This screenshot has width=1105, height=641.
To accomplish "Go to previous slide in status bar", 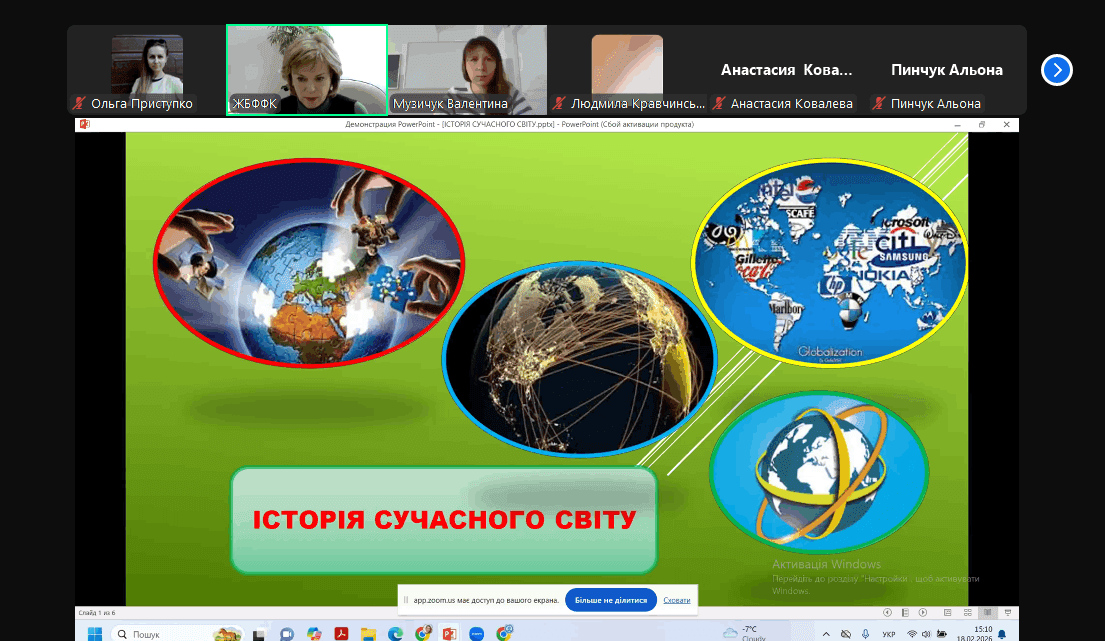I will 888,612.
